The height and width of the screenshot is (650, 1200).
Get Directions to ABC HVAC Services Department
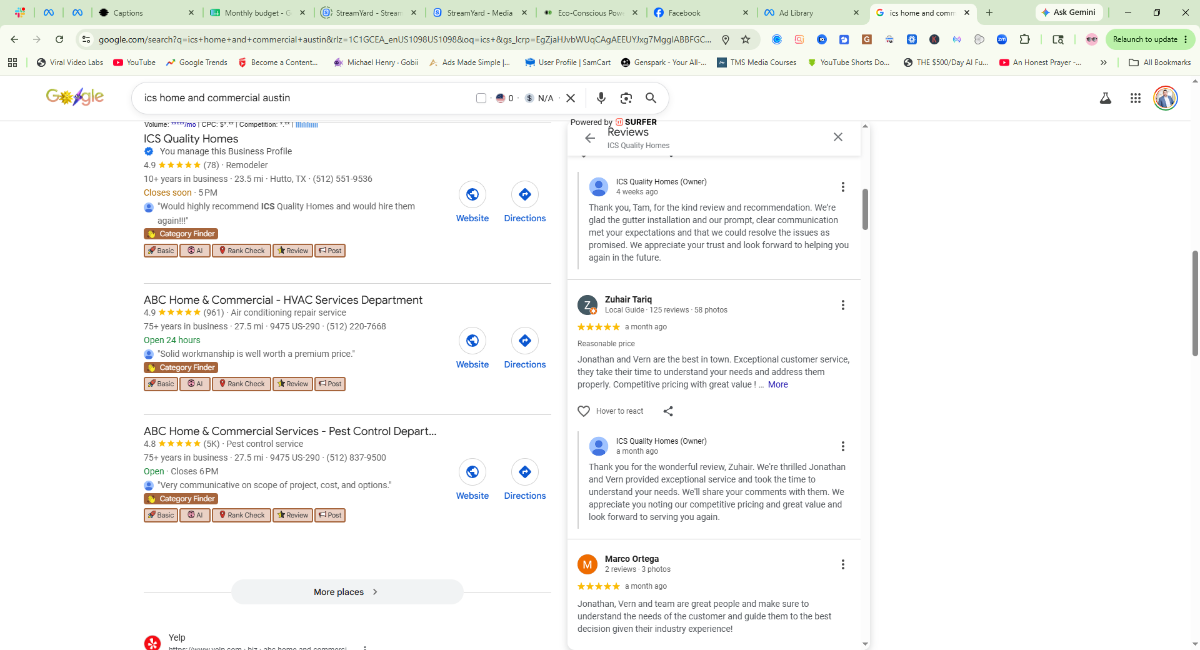(524, 341)
